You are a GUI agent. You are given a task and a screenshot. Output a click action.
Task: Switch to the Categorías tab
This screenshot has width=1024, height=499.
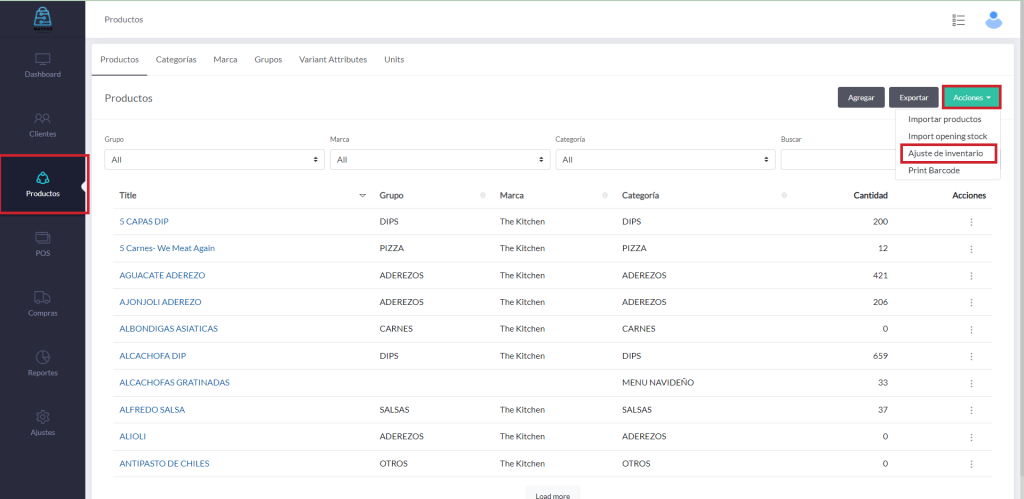(x=176, y=59)
